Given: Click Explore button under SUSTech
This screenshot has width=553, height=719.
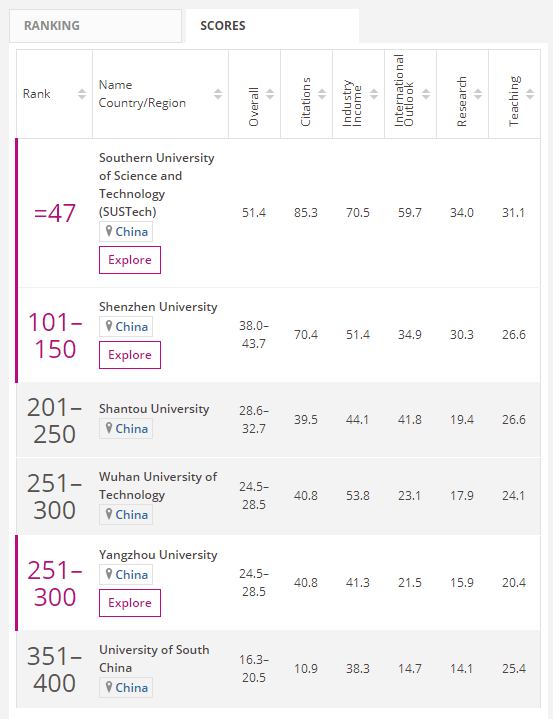Looking at the screenshot, I should click(130, 260).
